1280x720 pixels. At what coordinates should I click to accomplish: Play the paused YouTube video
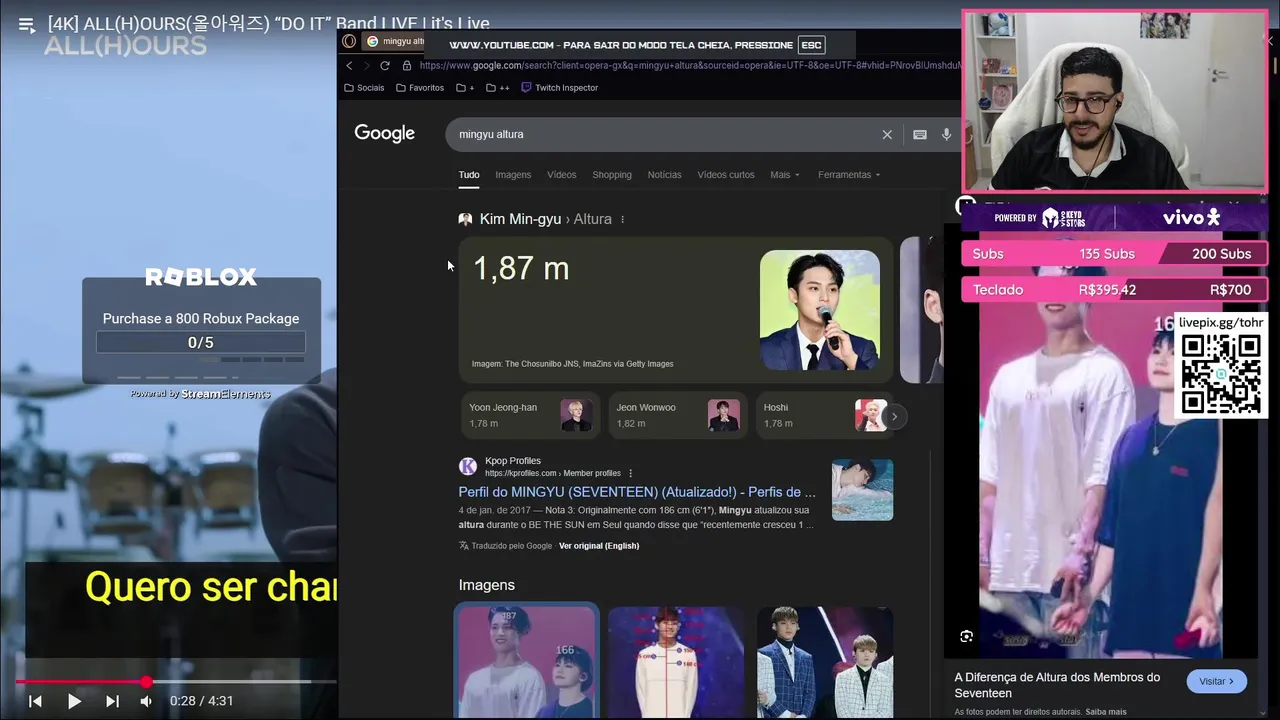[74, 701]
